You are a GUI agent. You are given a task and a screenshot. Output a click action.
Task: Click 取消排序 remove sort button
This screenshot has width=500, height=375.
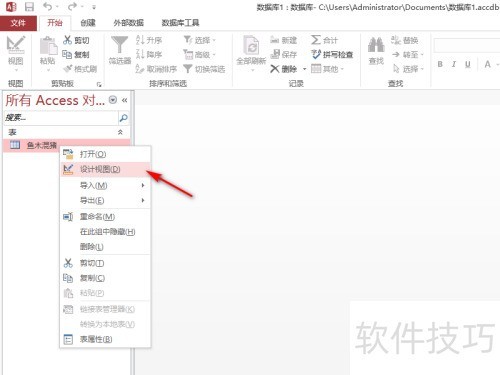click(x=156, y=69)
